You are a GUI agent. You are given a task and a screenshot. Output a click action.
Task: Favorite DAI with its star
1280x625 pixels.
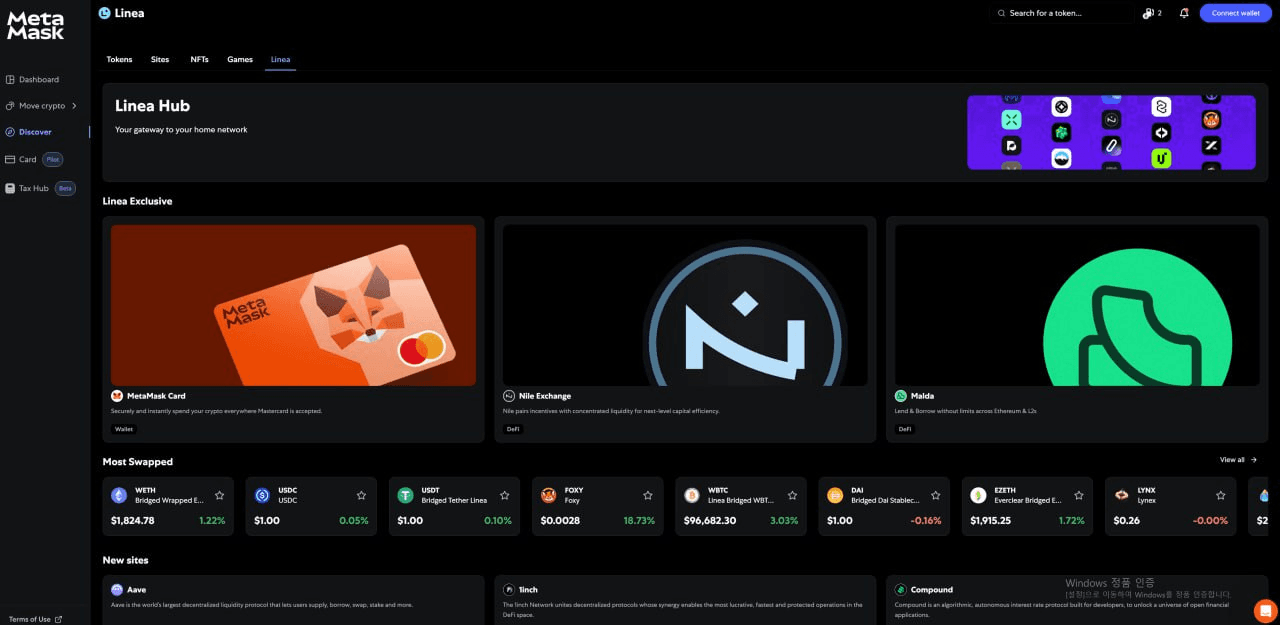[x=935, y=495]
